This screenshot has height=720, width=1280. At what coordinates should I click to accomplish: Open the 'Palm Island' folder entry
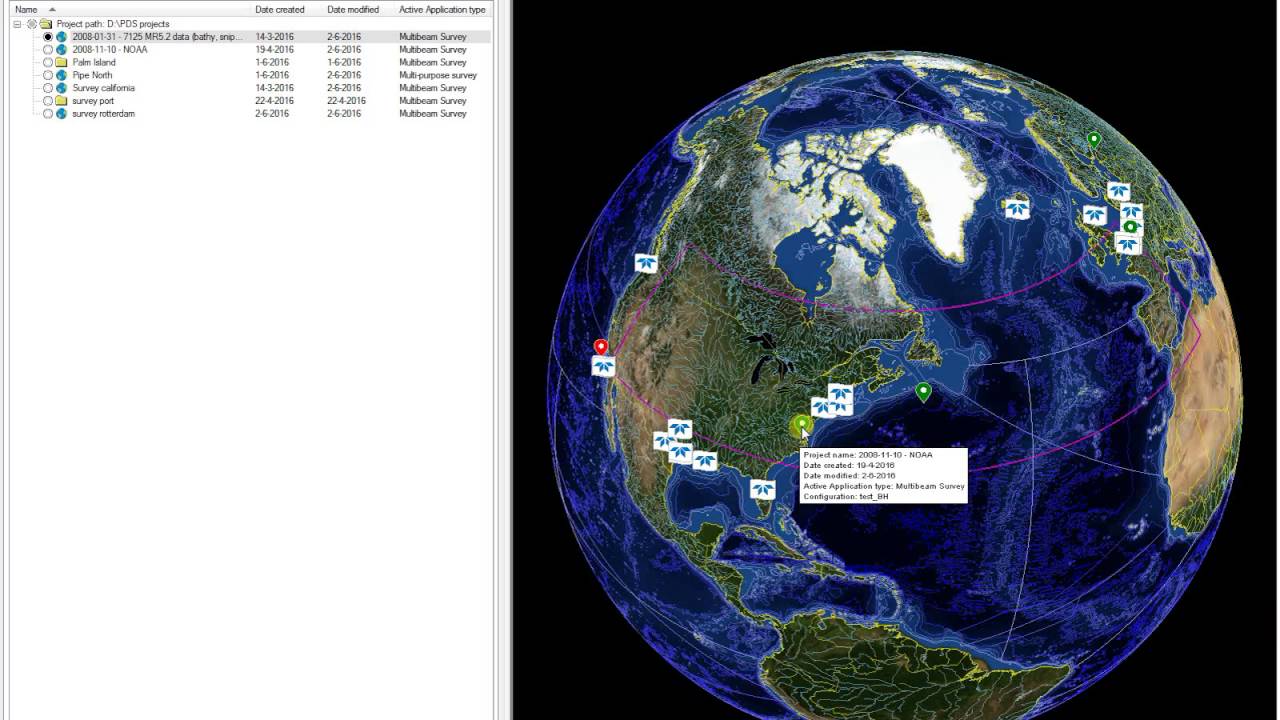pos(94,62)
